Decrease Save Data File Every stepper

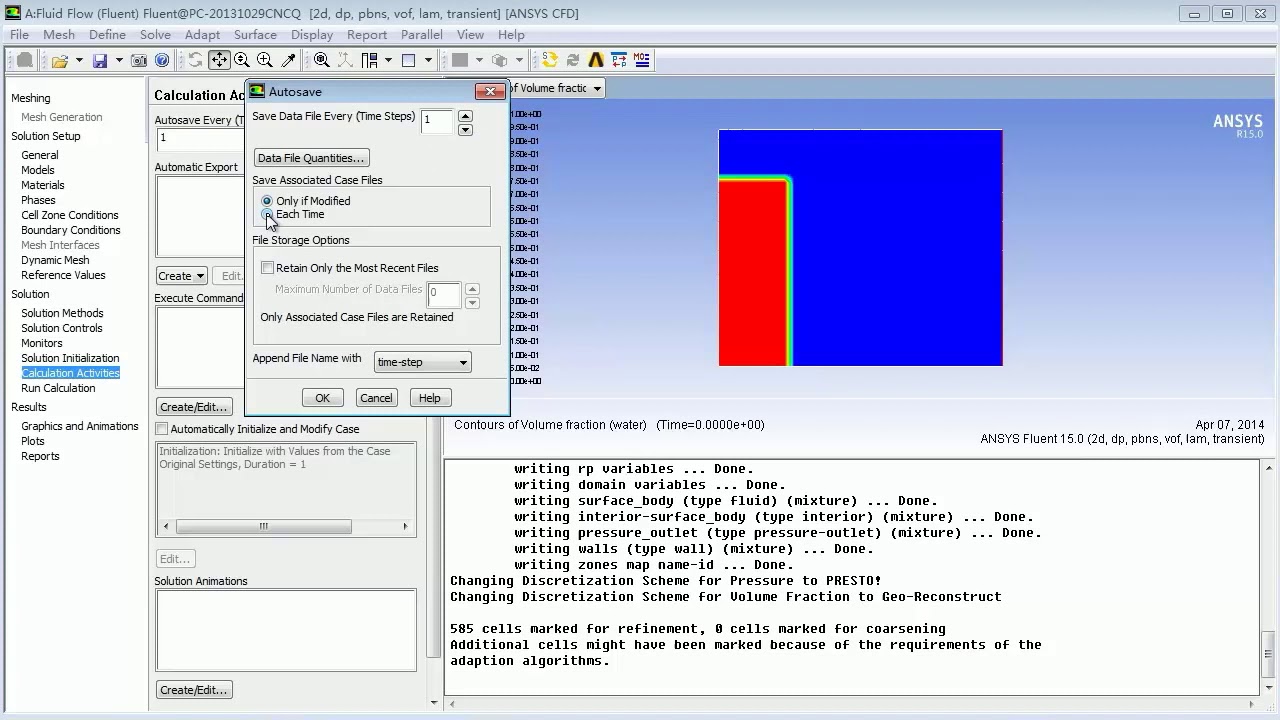coord(465,129)
